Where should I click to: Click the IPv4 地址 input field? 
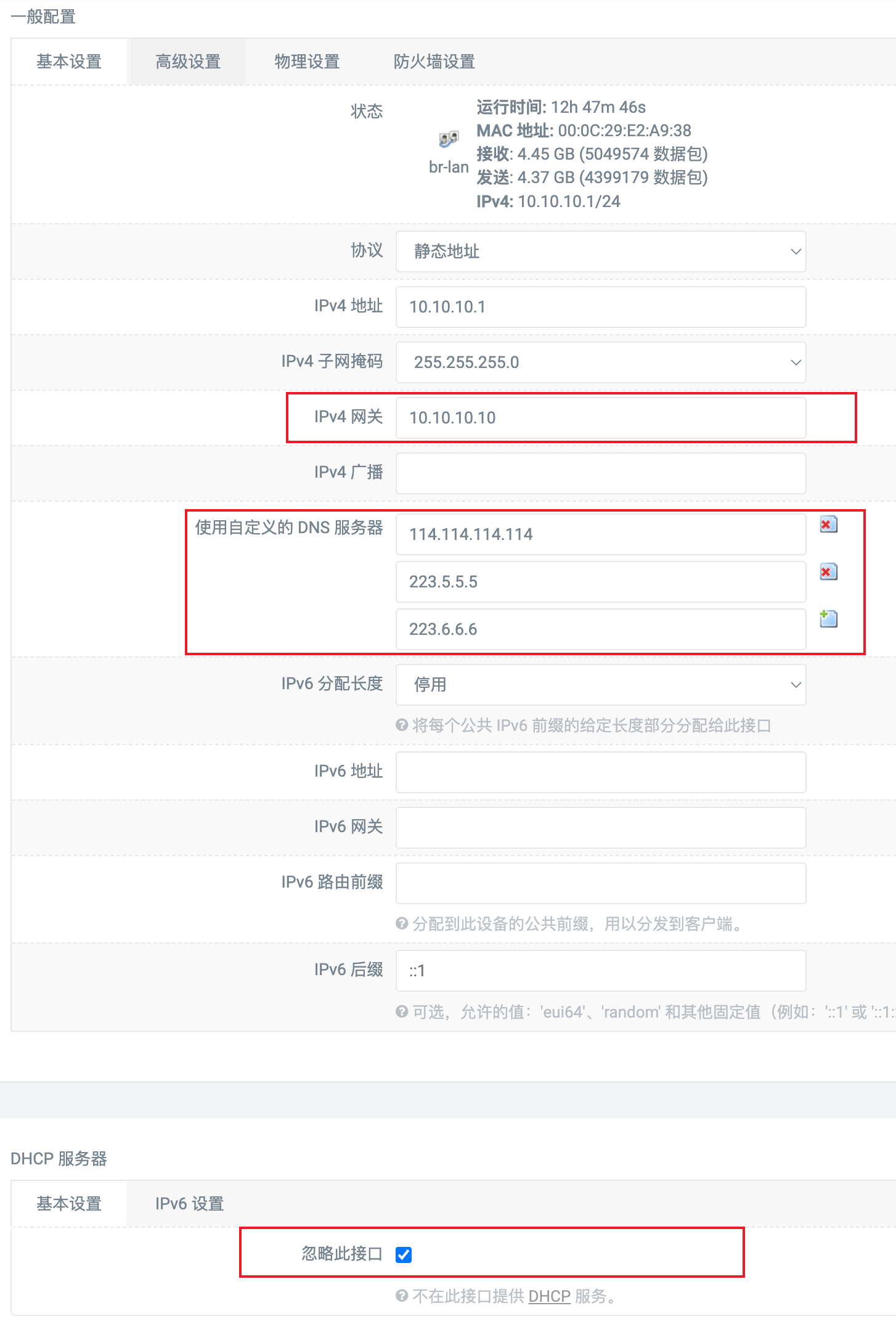pos(600,307)
